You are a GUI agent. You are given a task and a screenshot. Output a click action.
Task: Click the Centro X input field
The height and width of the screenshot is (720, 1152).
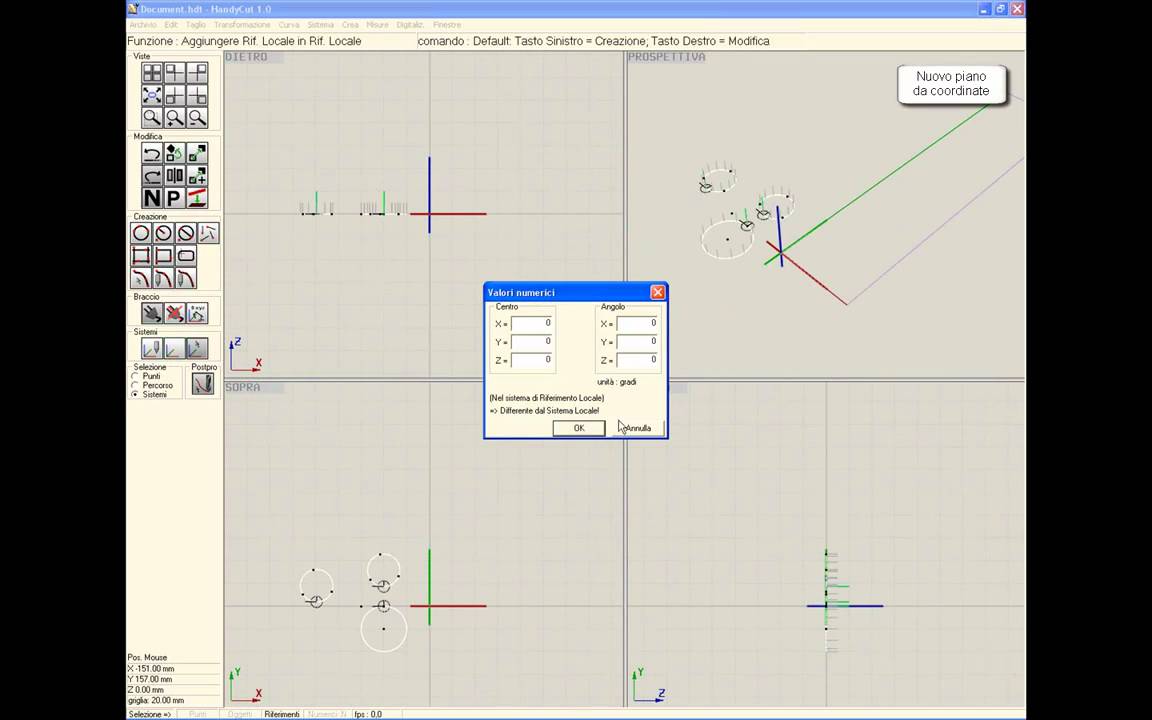532,324
